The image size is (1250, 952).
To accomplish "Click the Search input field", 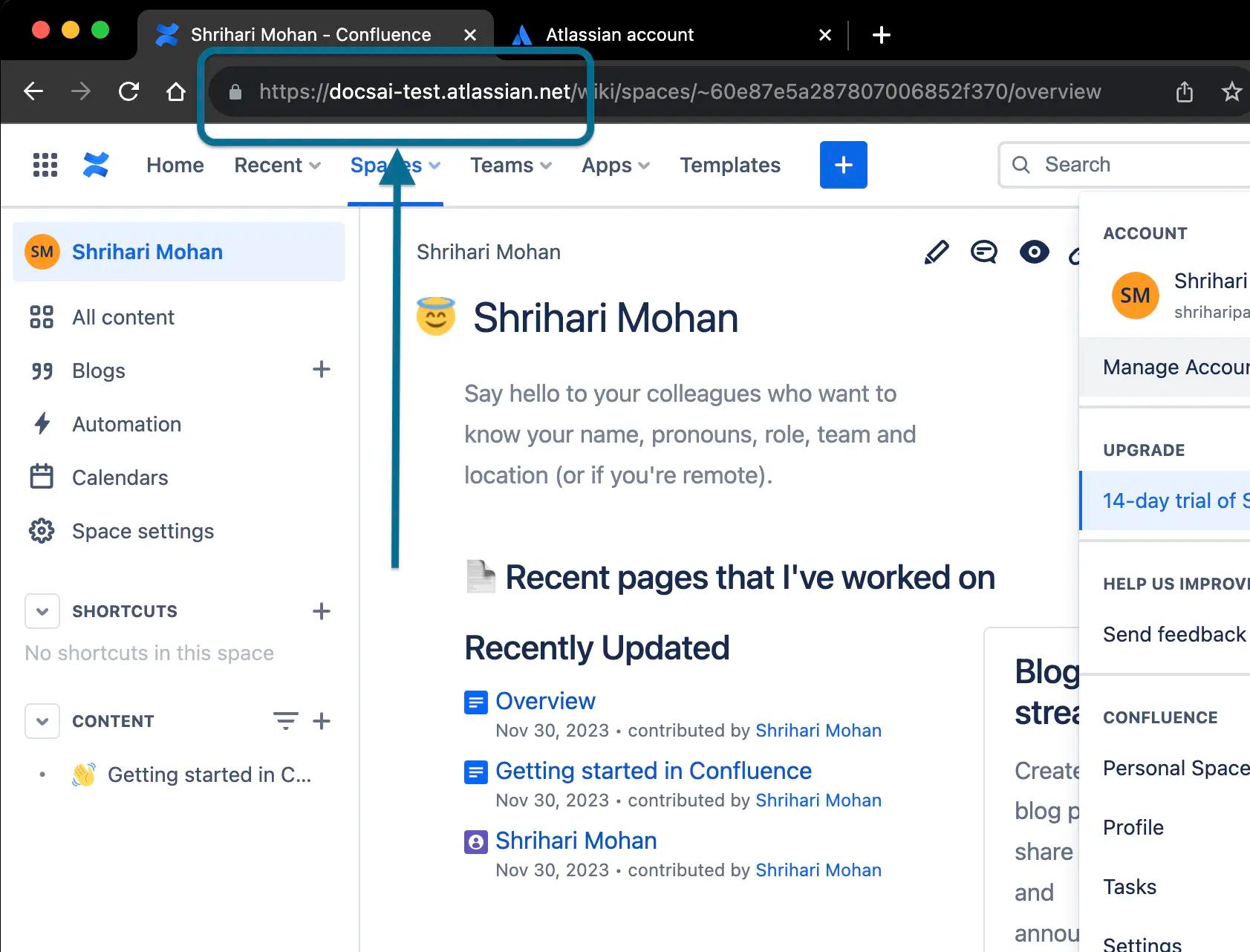I will [x=1129, y=165].
